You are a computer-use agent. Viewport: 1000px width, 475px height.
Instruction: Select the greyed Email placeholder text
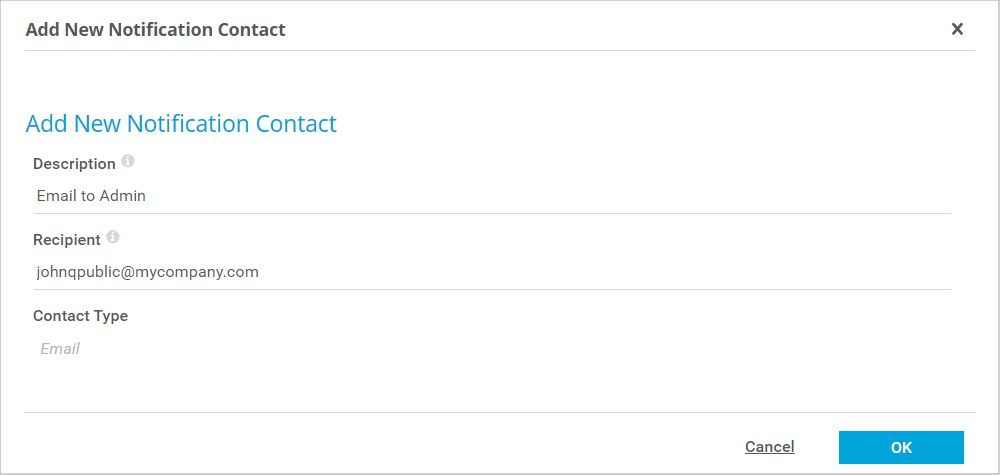coord(60,349)
